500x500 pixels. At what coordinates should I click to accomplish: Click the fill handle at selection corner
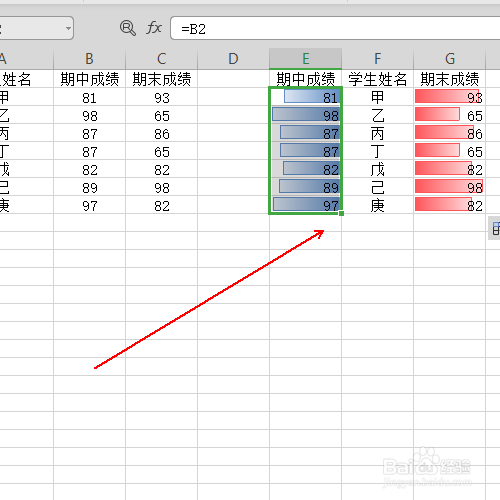[x=341, y=213]
